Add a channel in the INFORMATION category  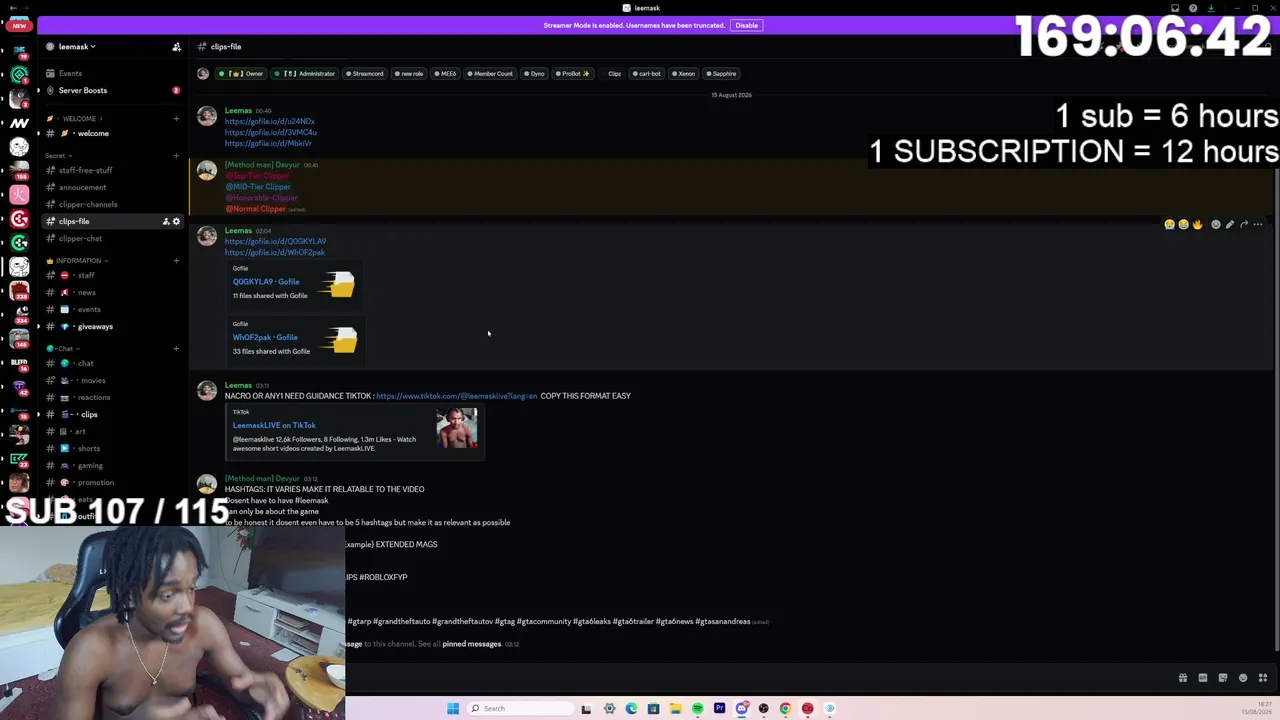tap(176, 261)
